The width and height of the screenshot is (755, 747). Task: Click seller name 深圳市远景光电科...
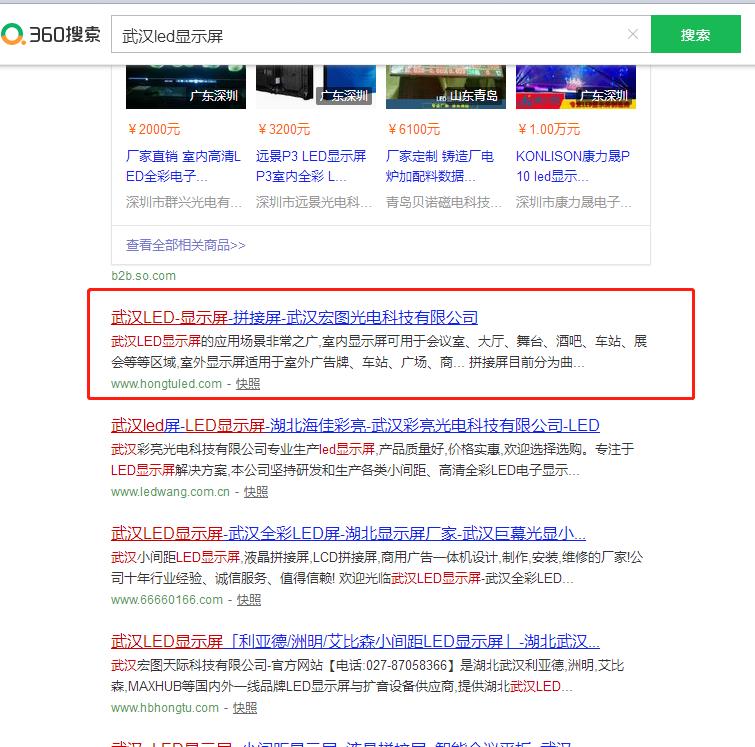[314, 202]
